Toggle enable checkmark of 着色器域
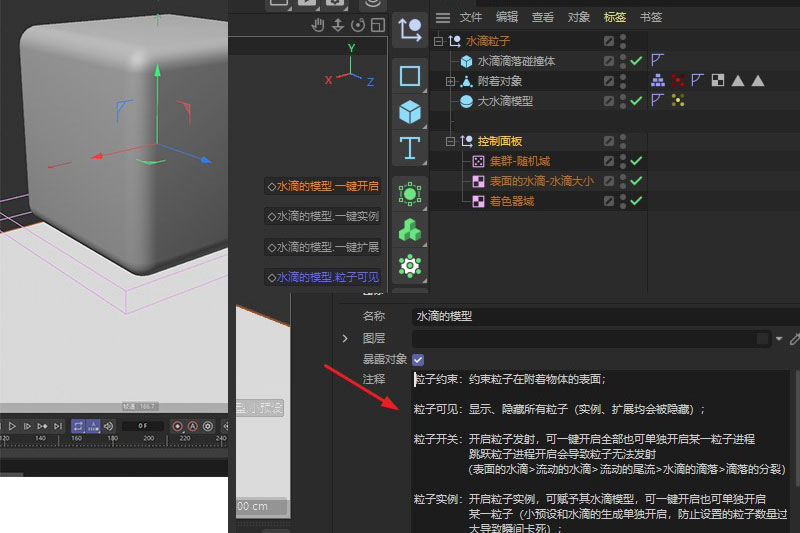This screenshot has height=533, width=800. pyautogui.click(x=636, y=200)
